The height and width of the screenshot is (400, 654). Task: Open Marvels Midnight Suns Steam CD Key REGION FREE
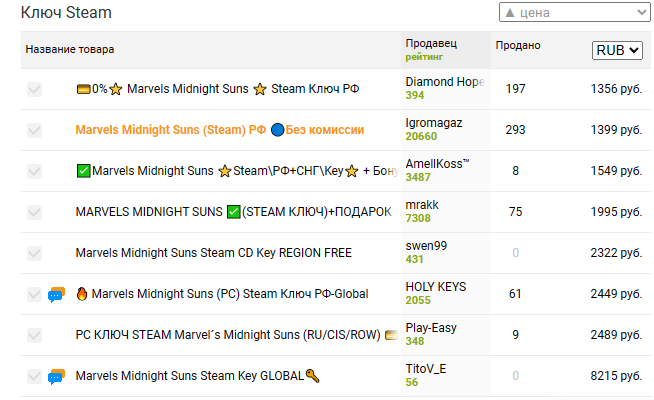point(214,253)
